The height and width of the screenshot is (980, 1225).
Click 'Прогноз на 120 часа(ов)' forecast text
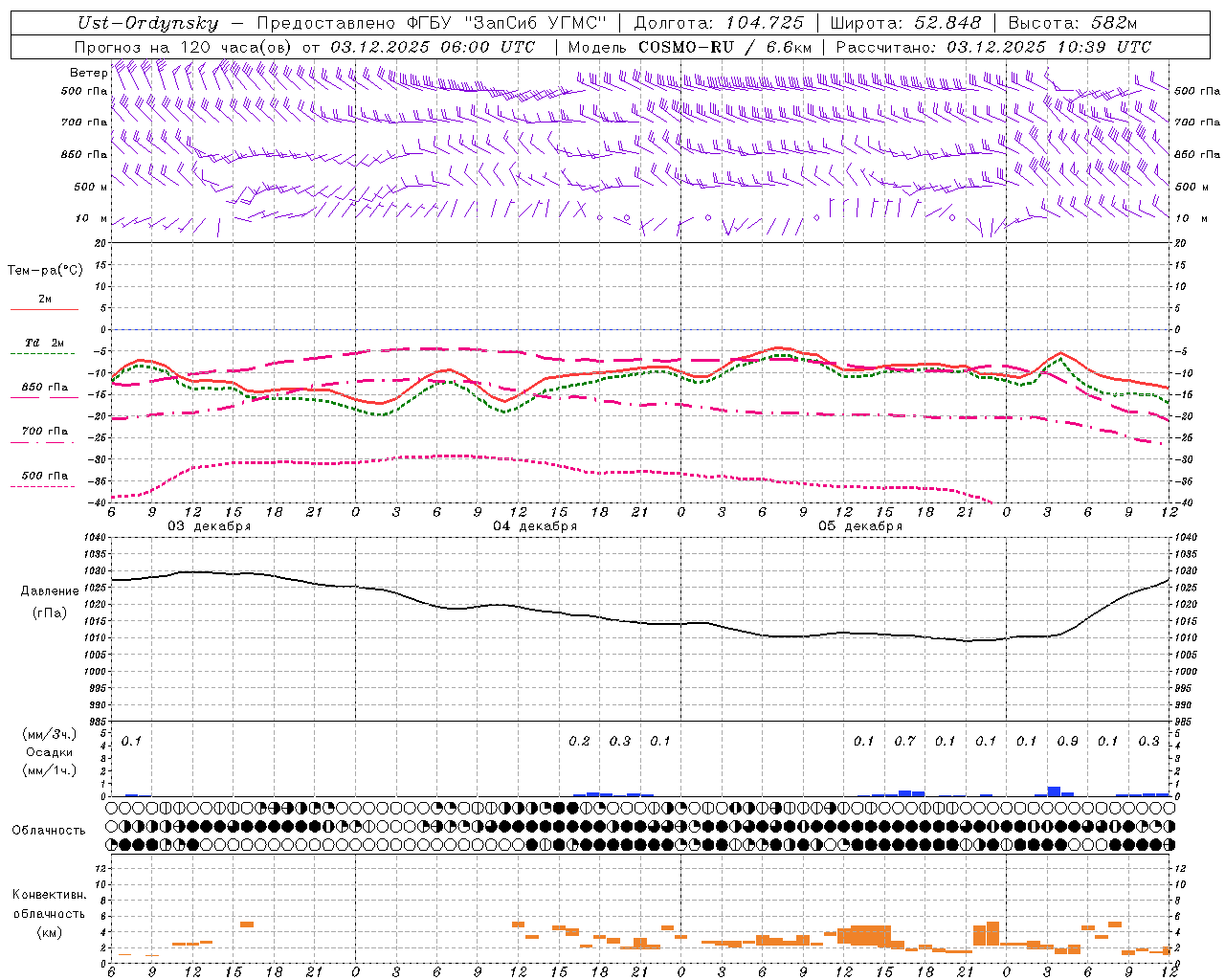[184, 47]
